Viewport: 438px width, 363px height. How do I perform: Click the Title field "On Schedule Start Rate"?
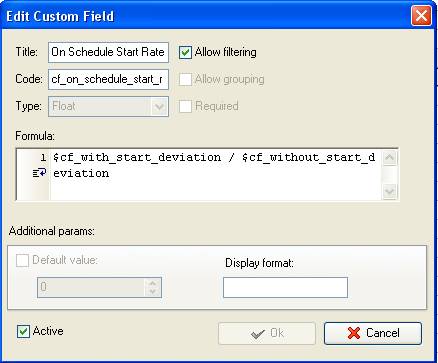click(108, 52)
